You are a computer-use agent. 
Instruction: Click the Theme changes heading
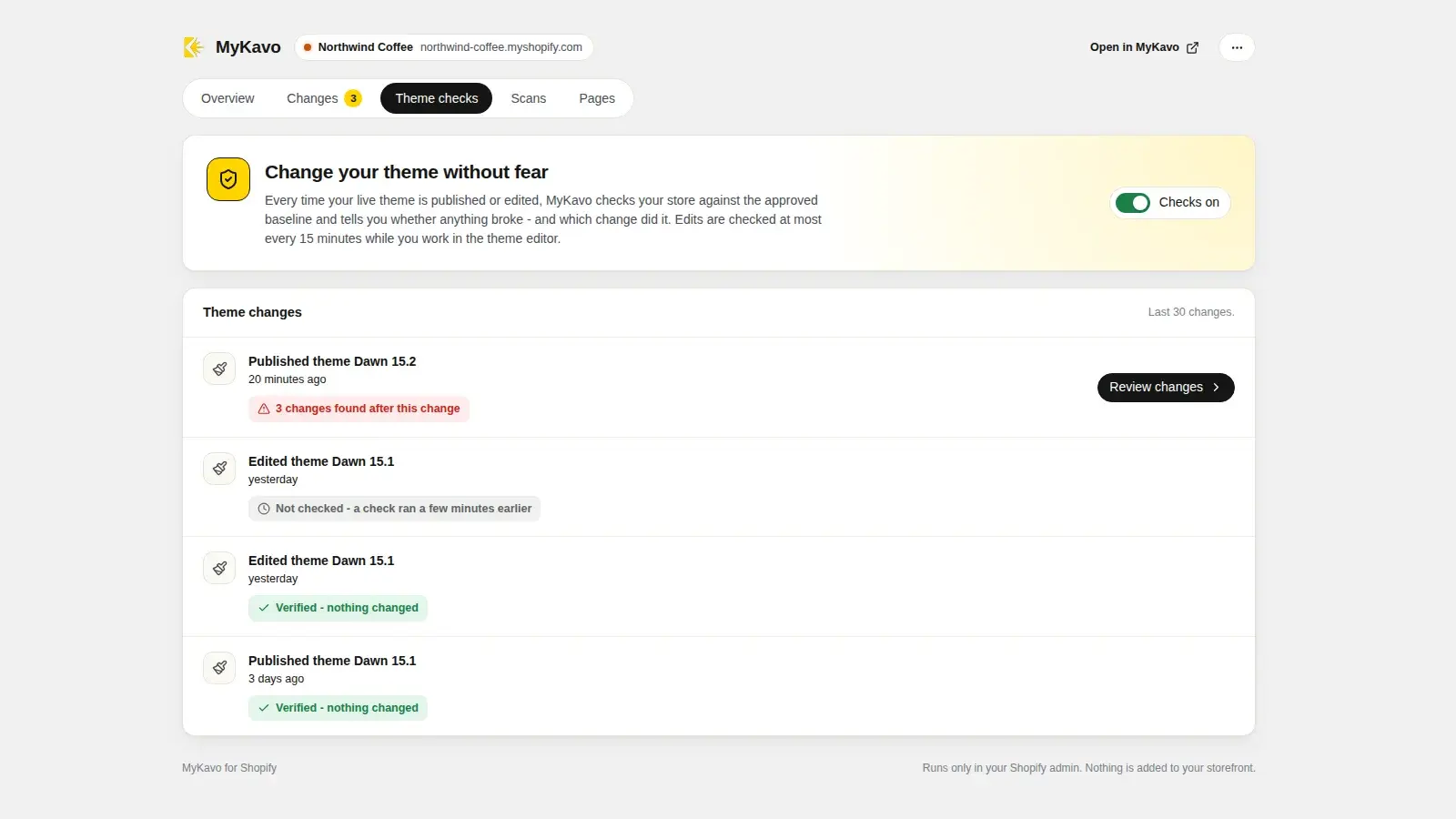252,312
